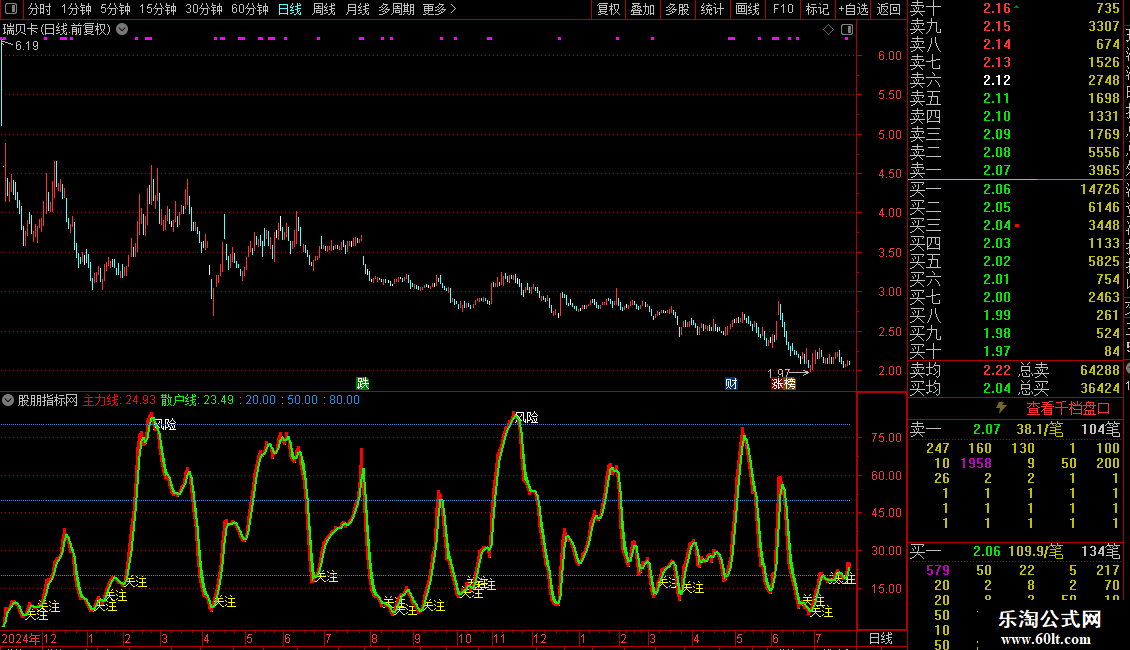Click the 风险 risk label near month 11 peak
The width and height of the screenshot is (1130, 650).
pyautogui.click(x=527, y=417)
